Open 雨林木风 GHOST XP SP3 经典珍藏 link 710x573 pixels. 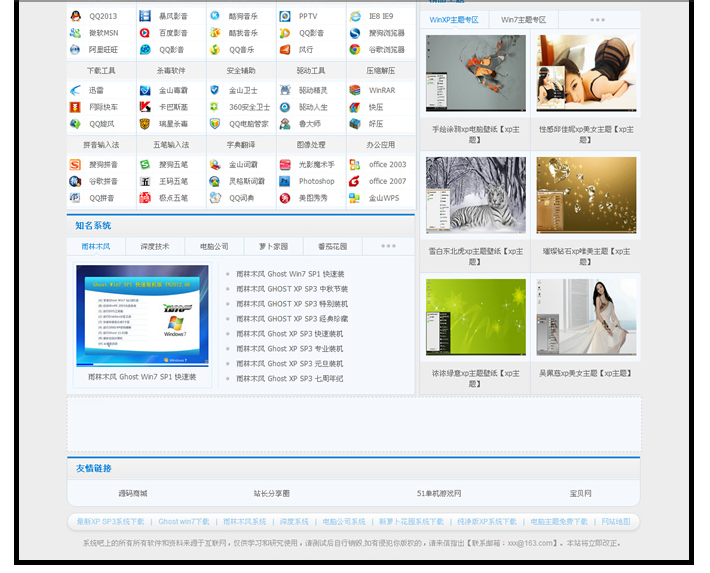pyautogui.click(x=292, y=319)
